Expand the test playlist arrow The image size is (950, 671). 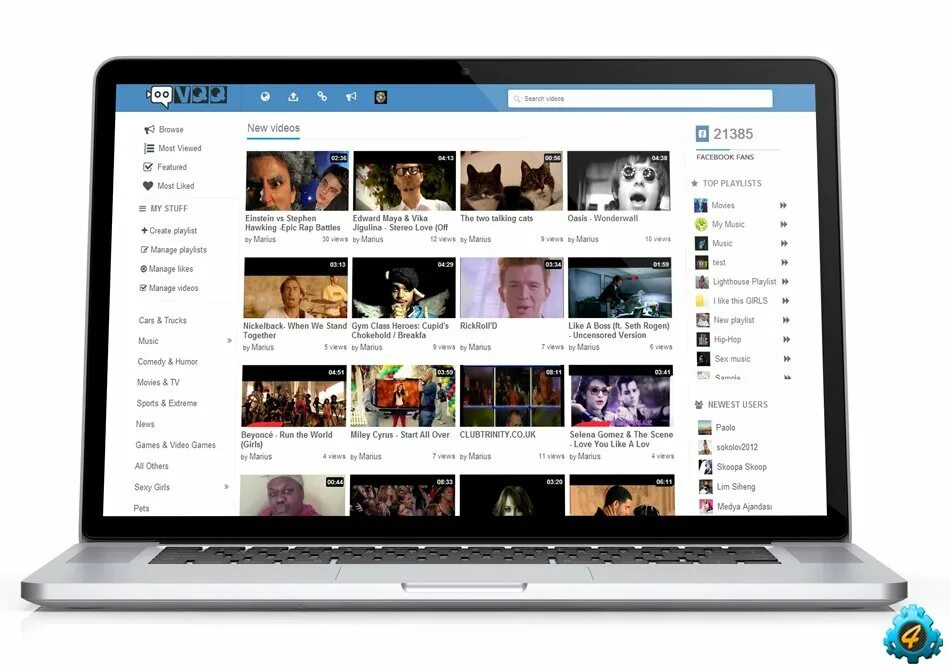pyautogui.click(x=785, y=262)
